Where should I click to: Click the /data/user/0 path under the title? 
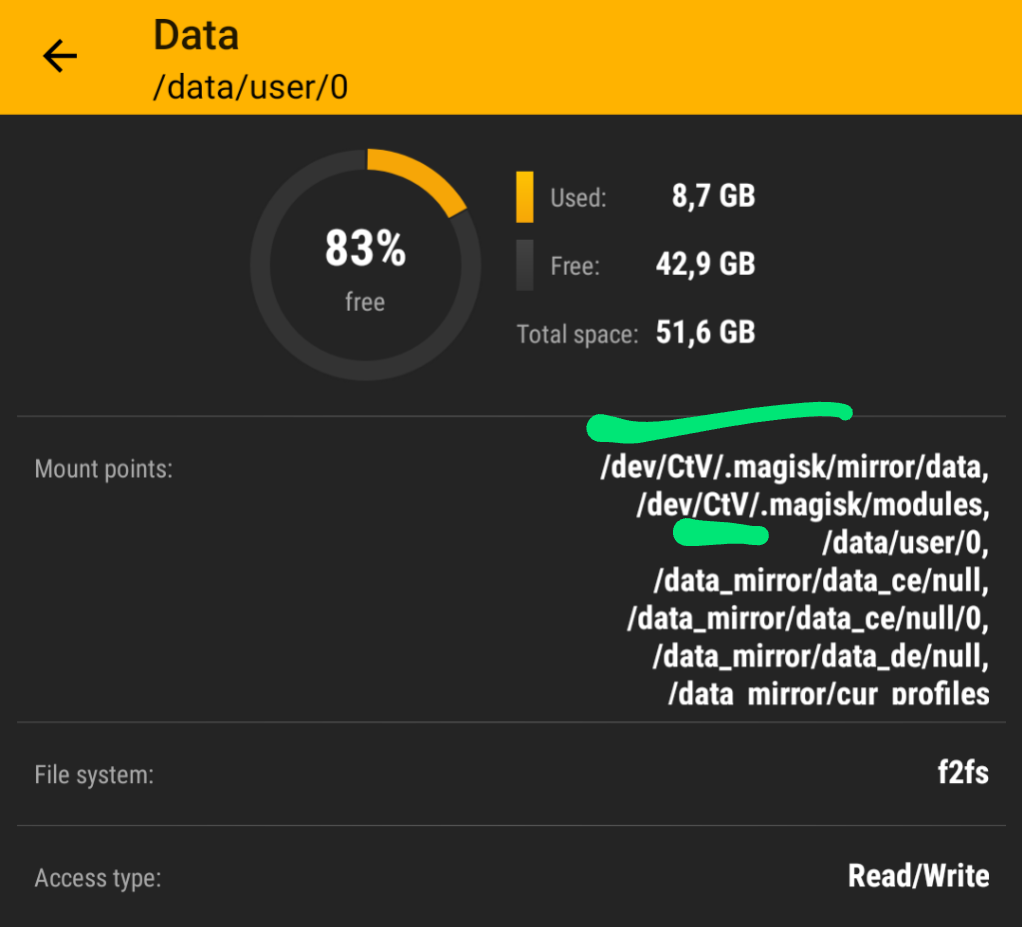tap(250, 88)
